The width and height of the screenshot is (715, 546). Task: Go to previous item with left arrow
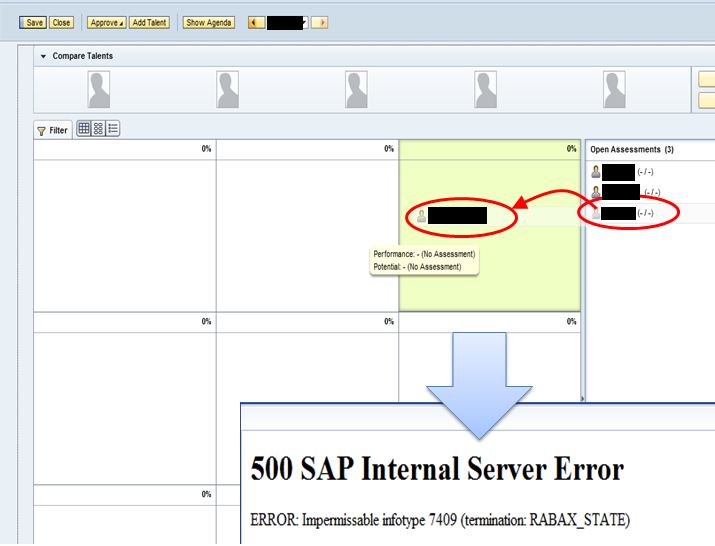[x=256, y=22]
